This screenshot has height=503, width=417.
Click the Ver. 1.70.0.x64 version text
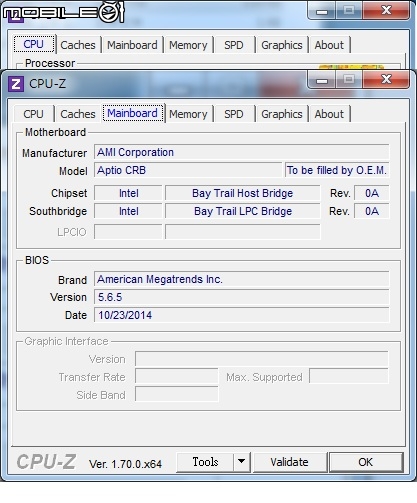coord(125,464)
